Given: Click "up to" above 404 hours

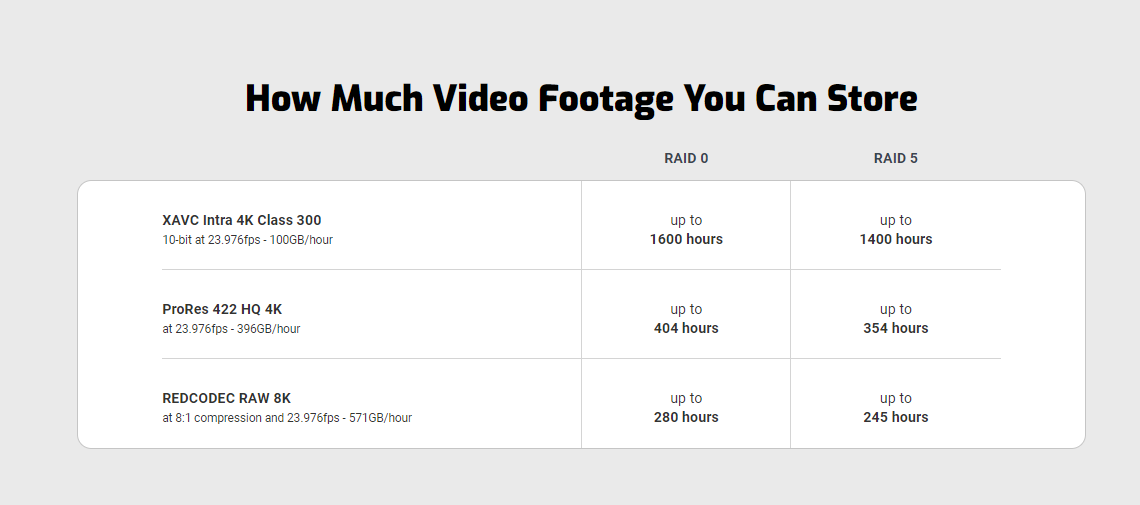Looking at the screenshot, I should (686, 309).
